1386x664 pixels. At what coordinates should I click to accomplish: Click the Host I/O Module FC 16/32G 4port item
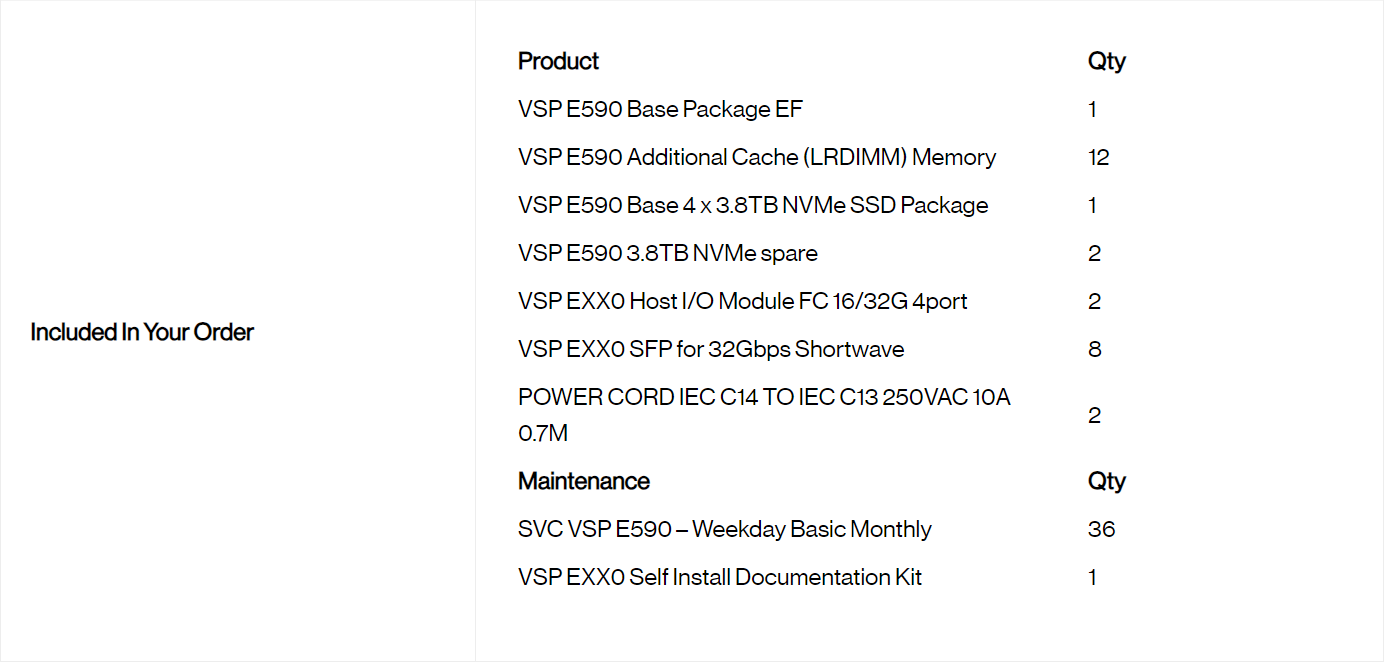(x=743, y=301)
